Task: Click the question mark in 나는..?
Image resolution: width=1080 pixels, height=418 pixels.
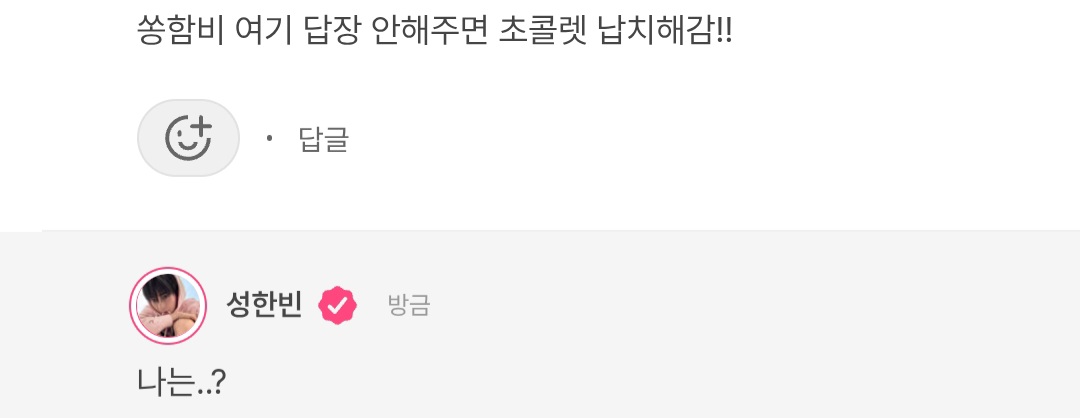Action: pyautogui.click(x=217, y=382)
